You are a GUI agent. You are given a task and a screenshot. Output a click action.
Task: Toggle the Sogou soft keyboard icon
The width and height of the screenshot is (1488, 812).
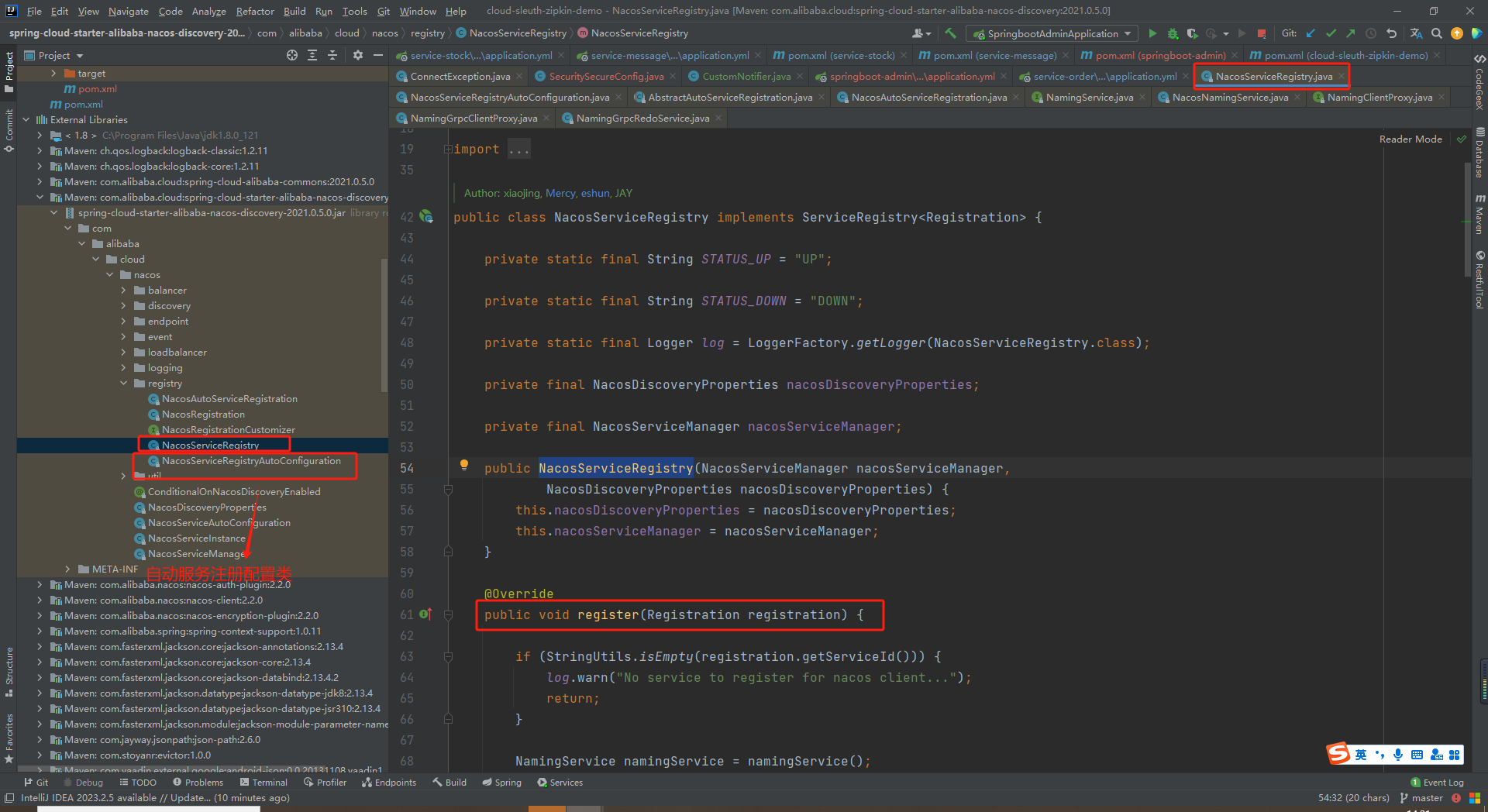(1417, 755)
